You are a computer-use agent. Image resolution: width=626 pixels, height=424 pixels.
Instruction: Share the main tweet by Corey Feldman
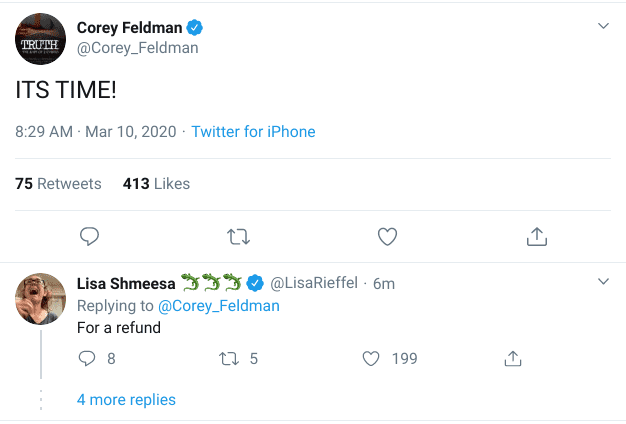point(536,236)
